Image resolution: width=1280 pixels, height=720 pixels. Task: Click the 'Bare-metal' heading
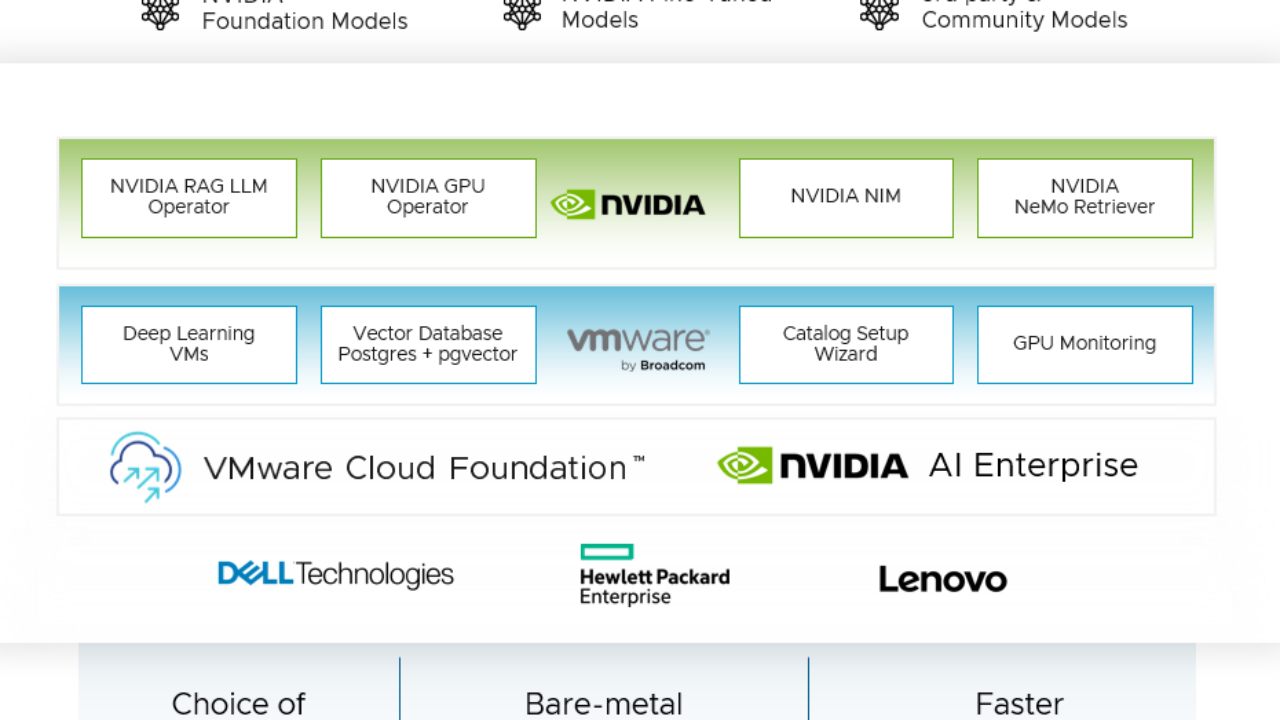pyautogui.click(x=604, y=704)
